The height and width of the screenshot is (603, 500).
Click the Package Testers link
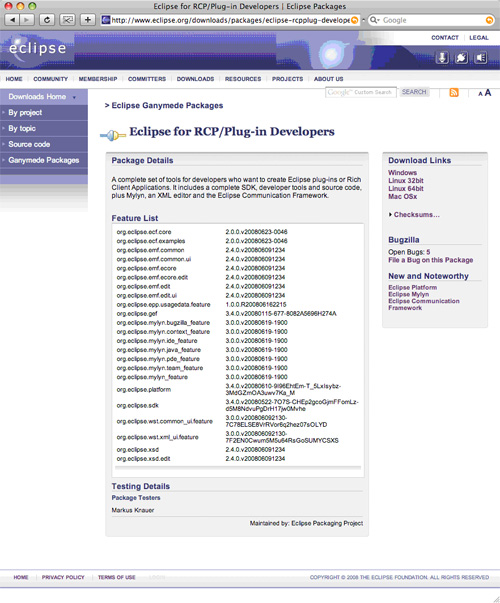pyautogui.click(x=136, y=498)
